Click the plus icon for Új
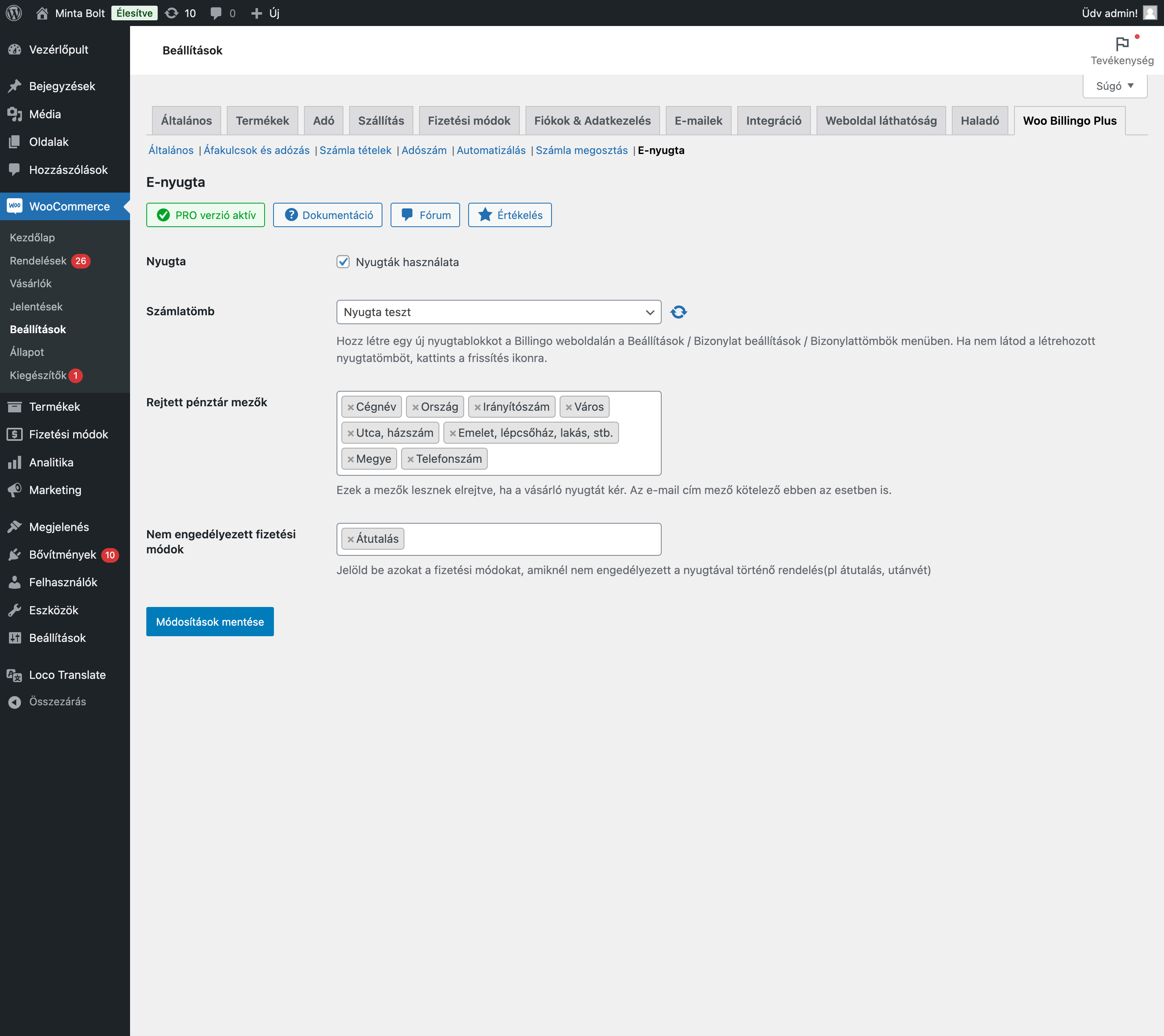This screenshot has height=1036, width=1164. [x=256, y=13]
